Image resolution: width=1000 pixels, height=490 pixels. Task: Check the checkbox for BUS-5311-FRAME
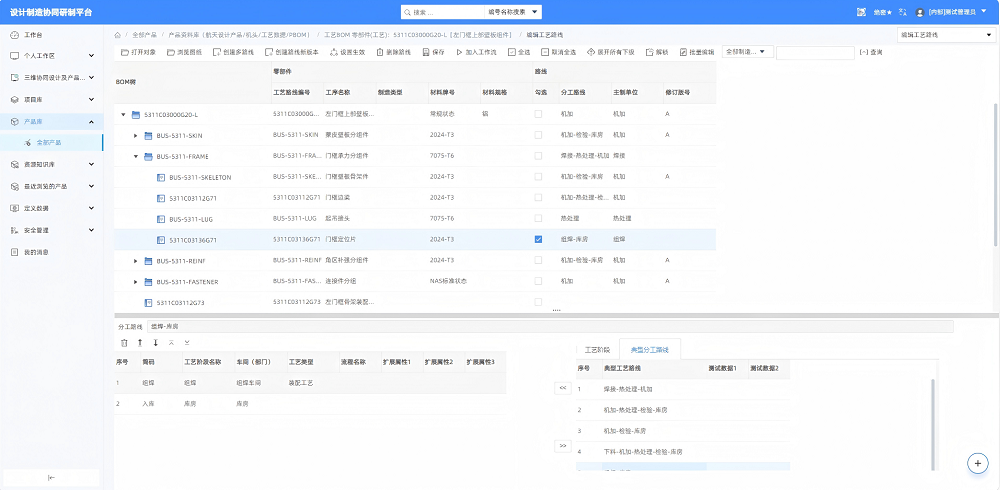pos(538,156)
